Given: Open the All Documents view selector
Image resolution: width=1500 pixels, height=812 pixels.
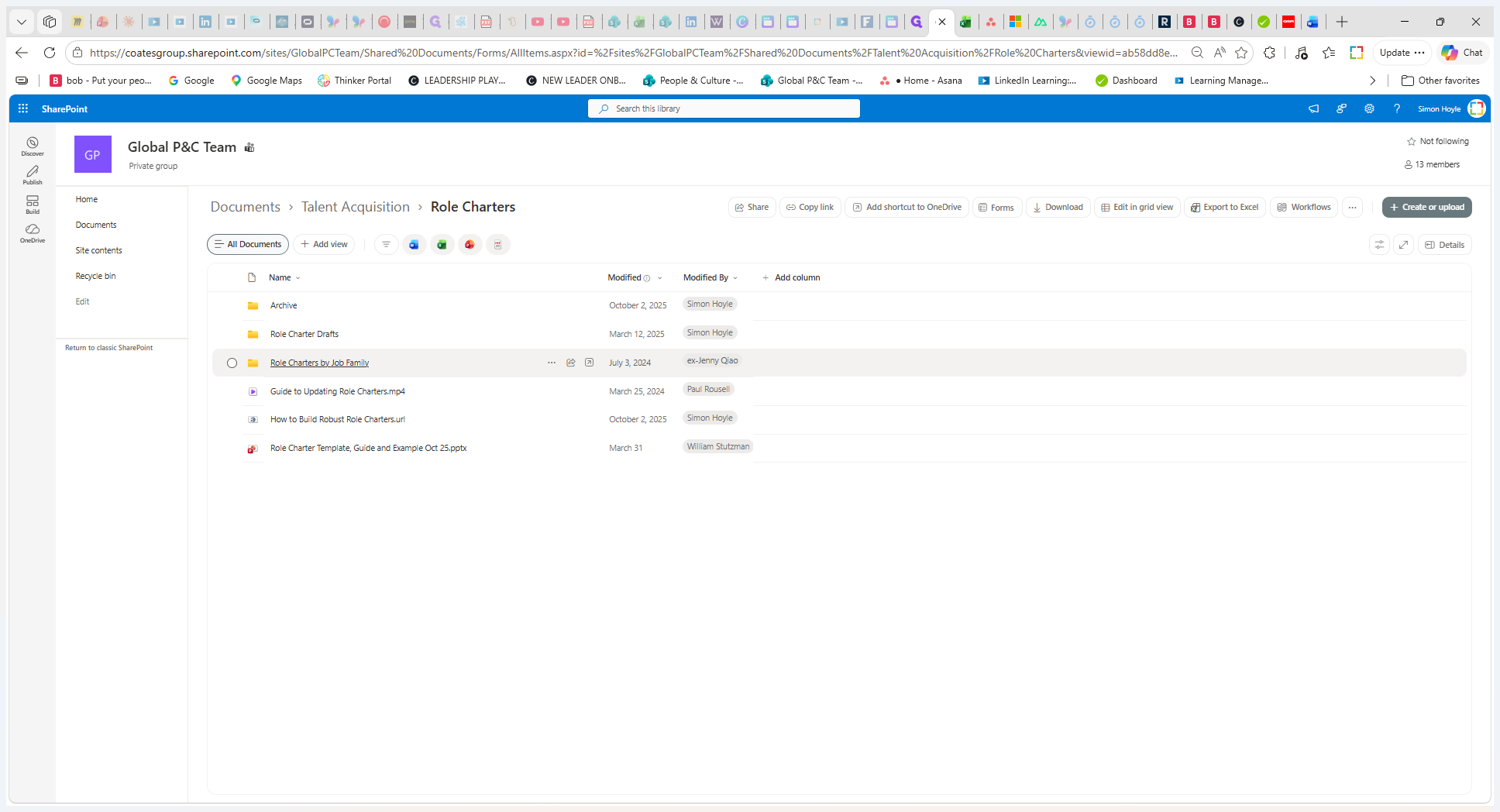Looking at the screenshot, I should pyautogui.click(x=248, y=244).
